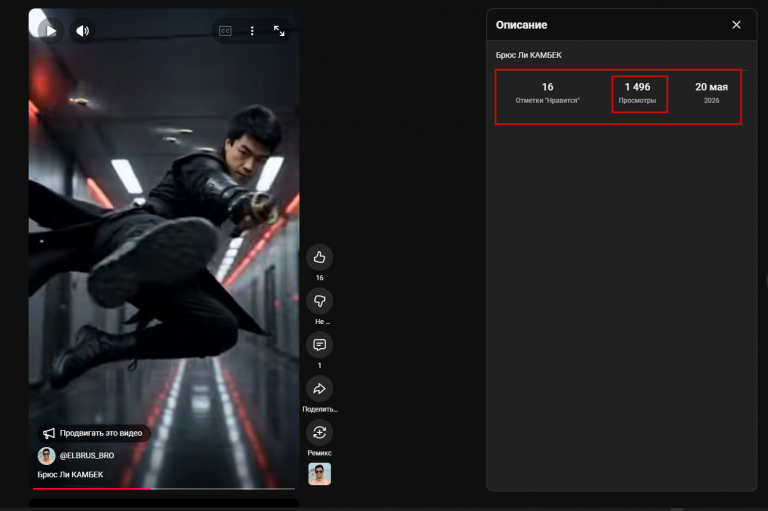Click the 16 count under like button

(319, 278)
